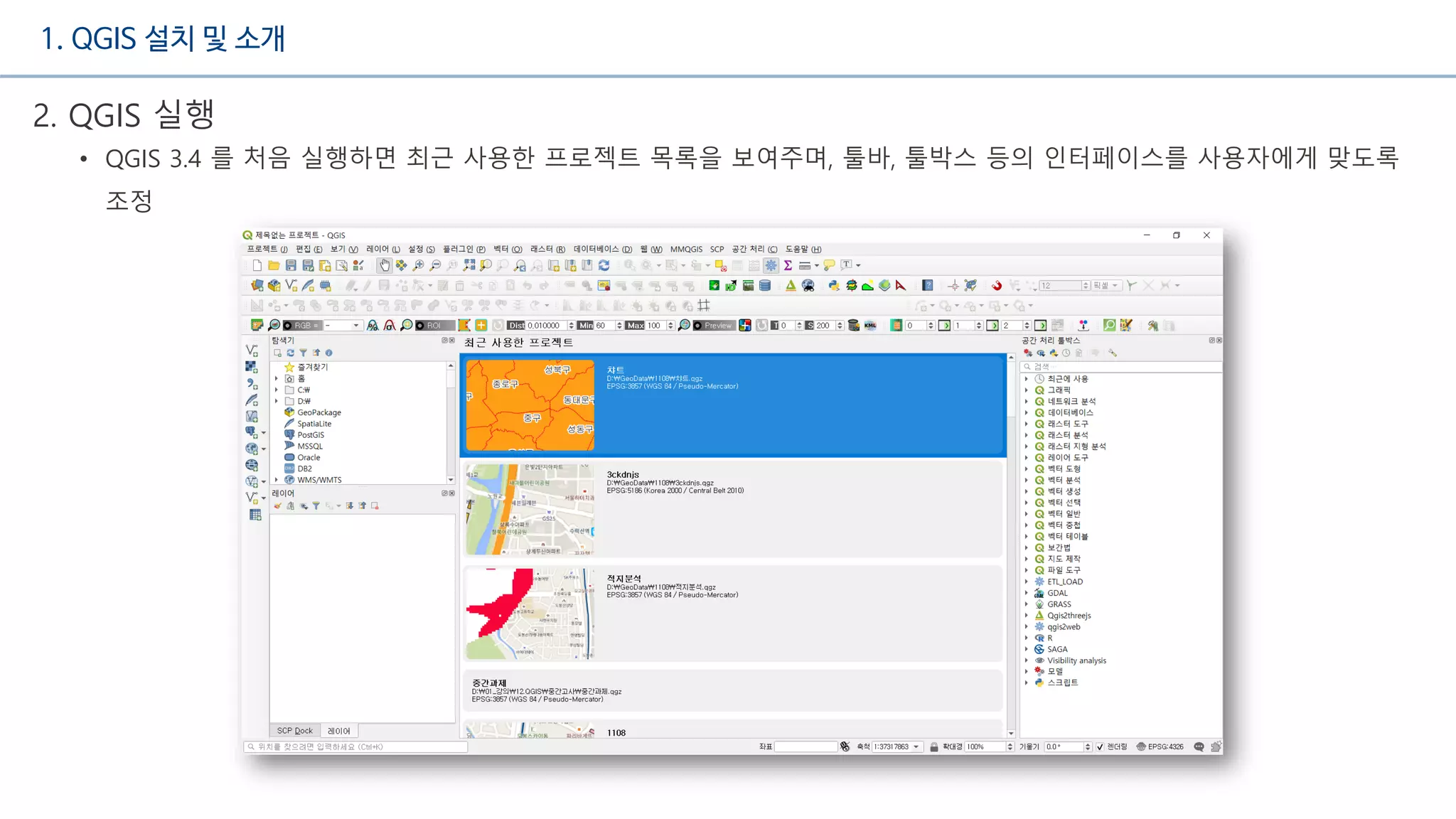
Task: Click the Add Raster Layer sidebar icon
Action: tap(252, 367)
